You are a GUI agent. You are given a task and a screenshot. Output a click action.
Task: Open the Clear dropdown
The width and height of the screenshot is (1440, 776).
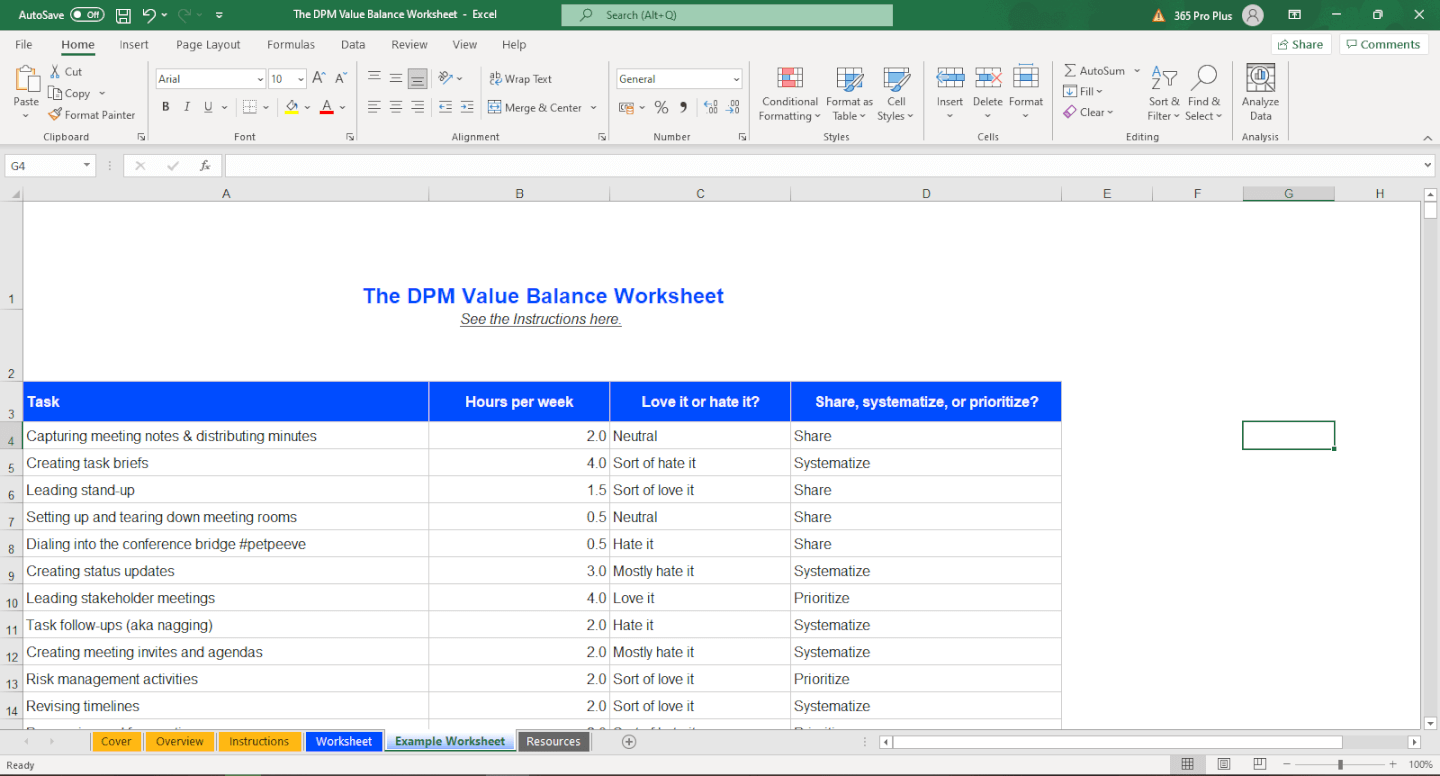1087,113
